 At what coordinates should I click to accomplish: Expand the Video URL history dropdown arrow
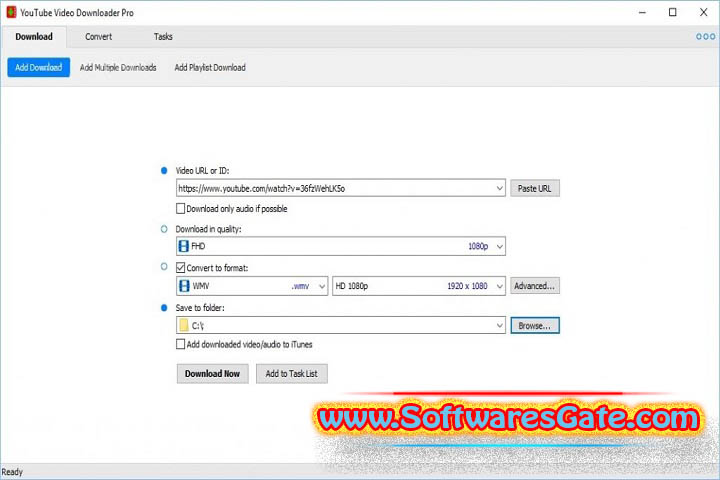500,188
